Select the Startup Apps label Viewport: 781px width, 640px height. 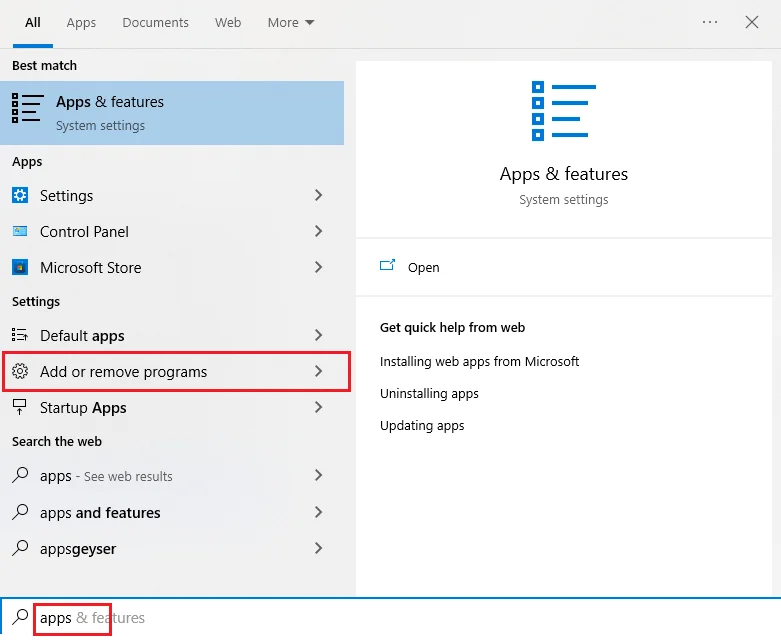click(x=83, y=408)
